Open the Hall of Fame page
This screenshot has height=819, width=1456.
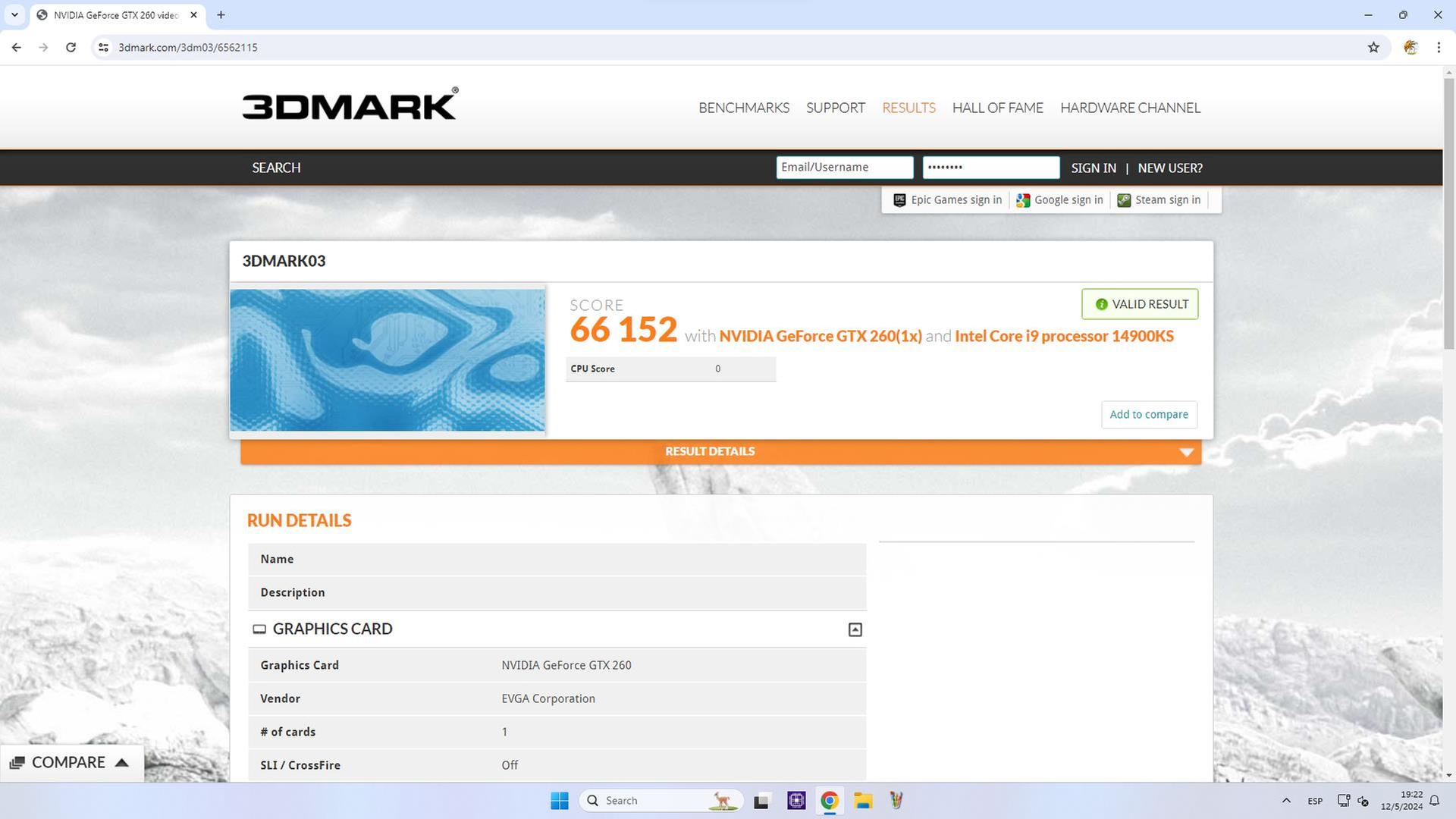tap(998, 108)
